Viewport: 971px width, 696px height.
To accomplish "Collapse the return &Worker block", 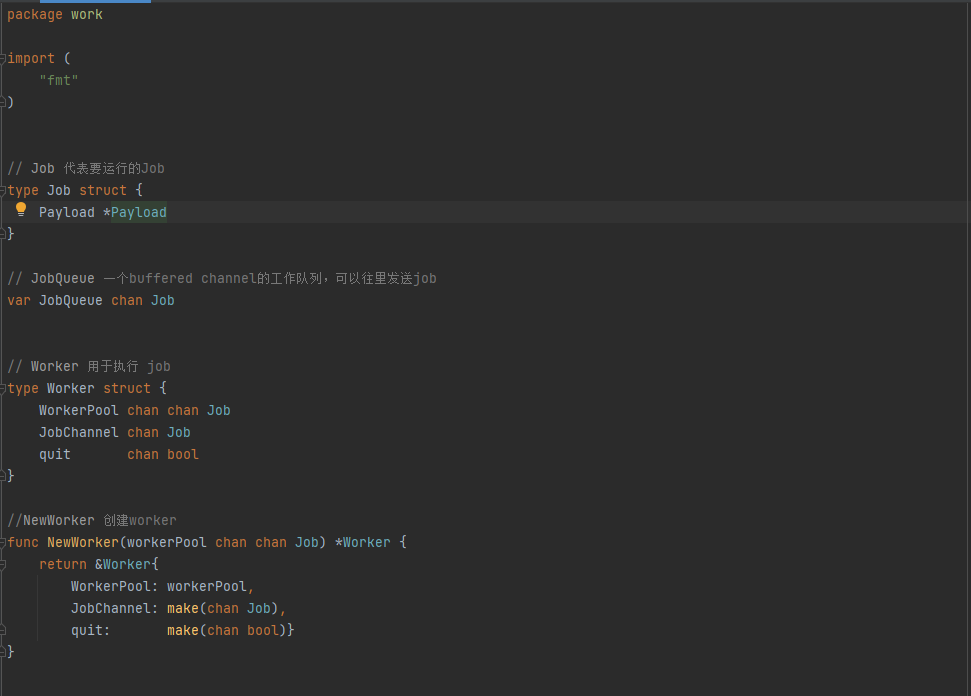I will (4, 564).
